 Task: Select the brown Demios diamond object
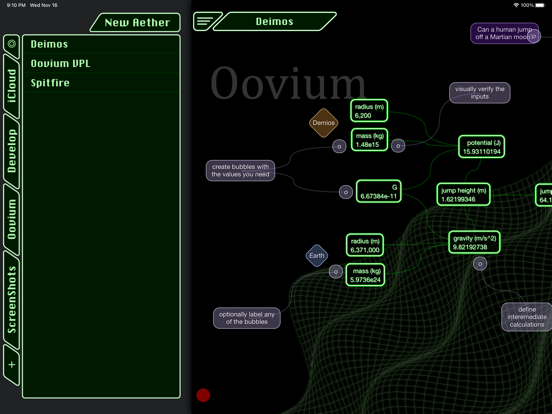pos(324,123)
